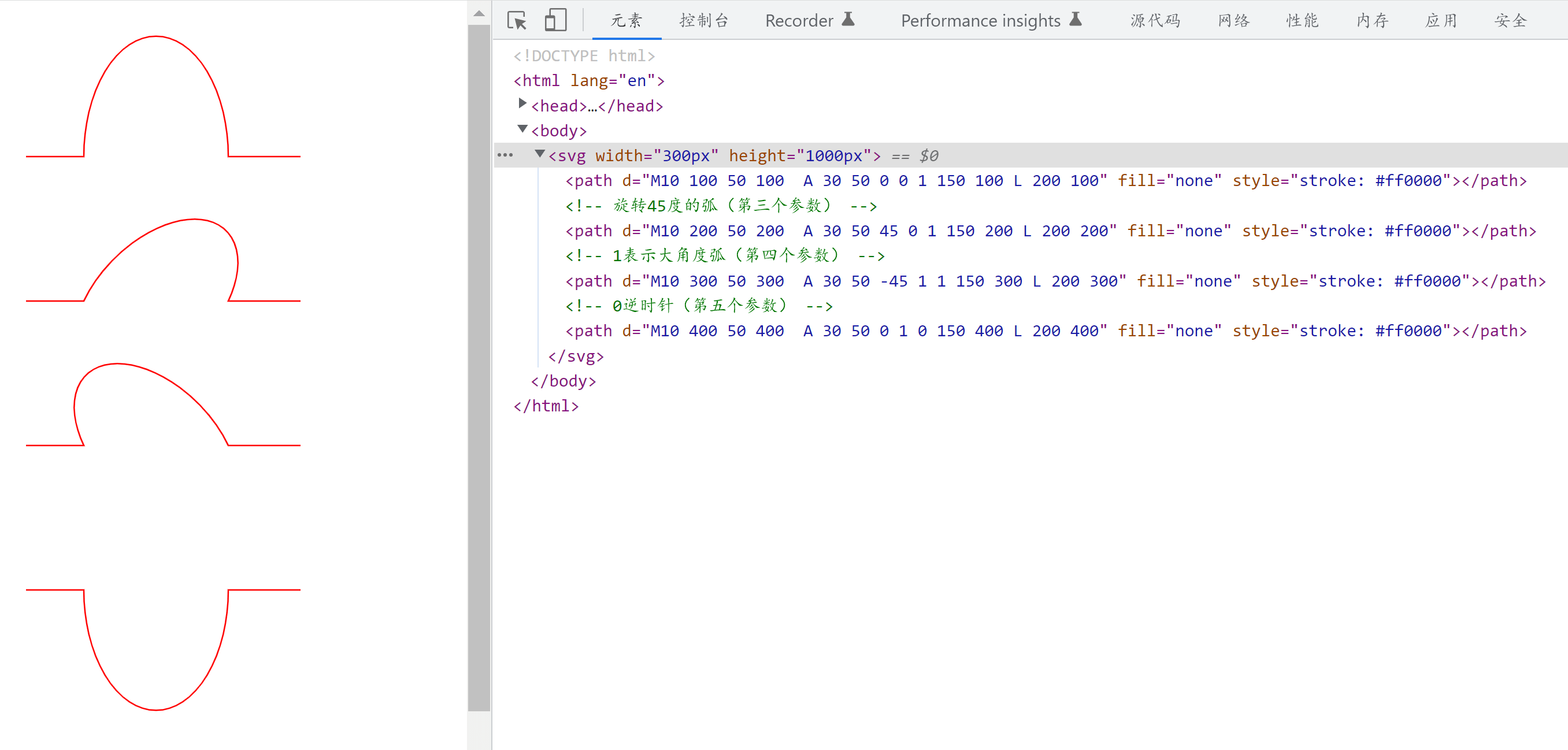
Task: Switch to the 网络 tab
Action: 1233,21
